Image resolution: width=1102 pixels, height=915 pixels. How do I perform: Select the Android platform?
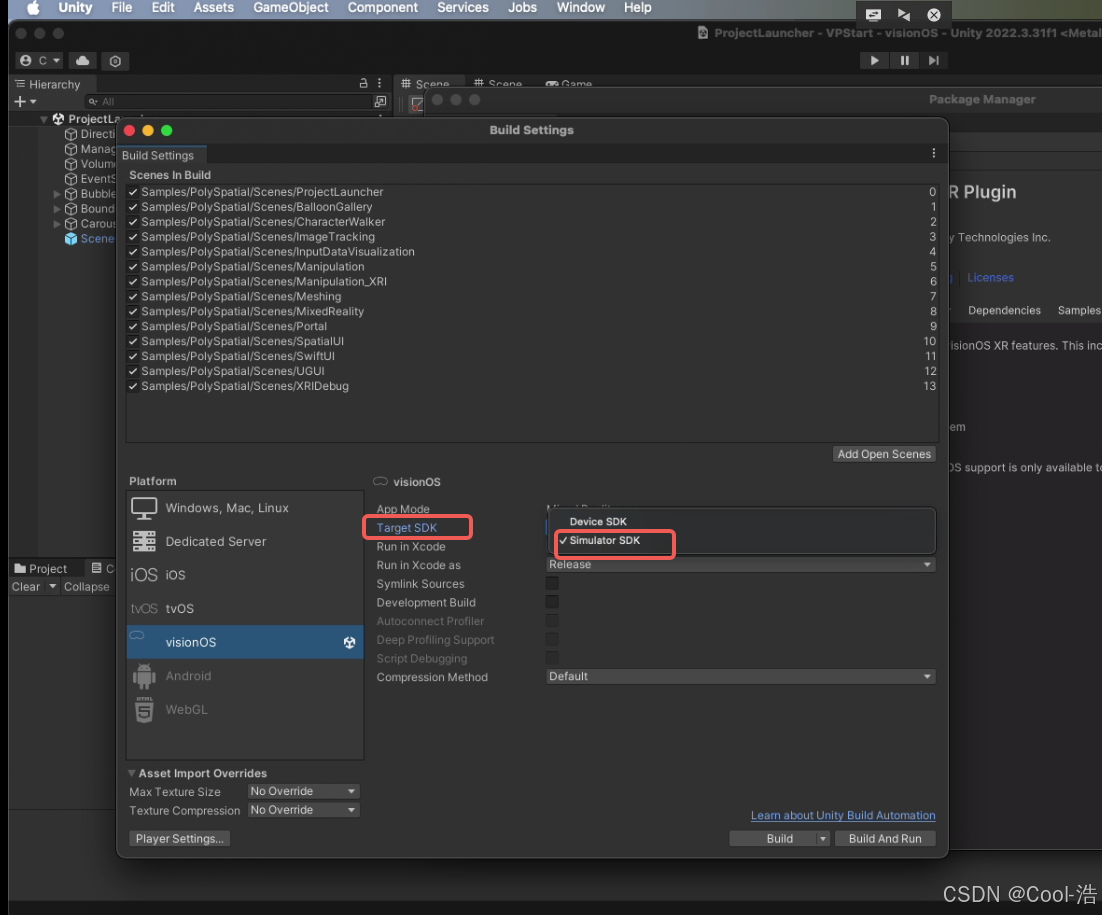tap(245, 676)
